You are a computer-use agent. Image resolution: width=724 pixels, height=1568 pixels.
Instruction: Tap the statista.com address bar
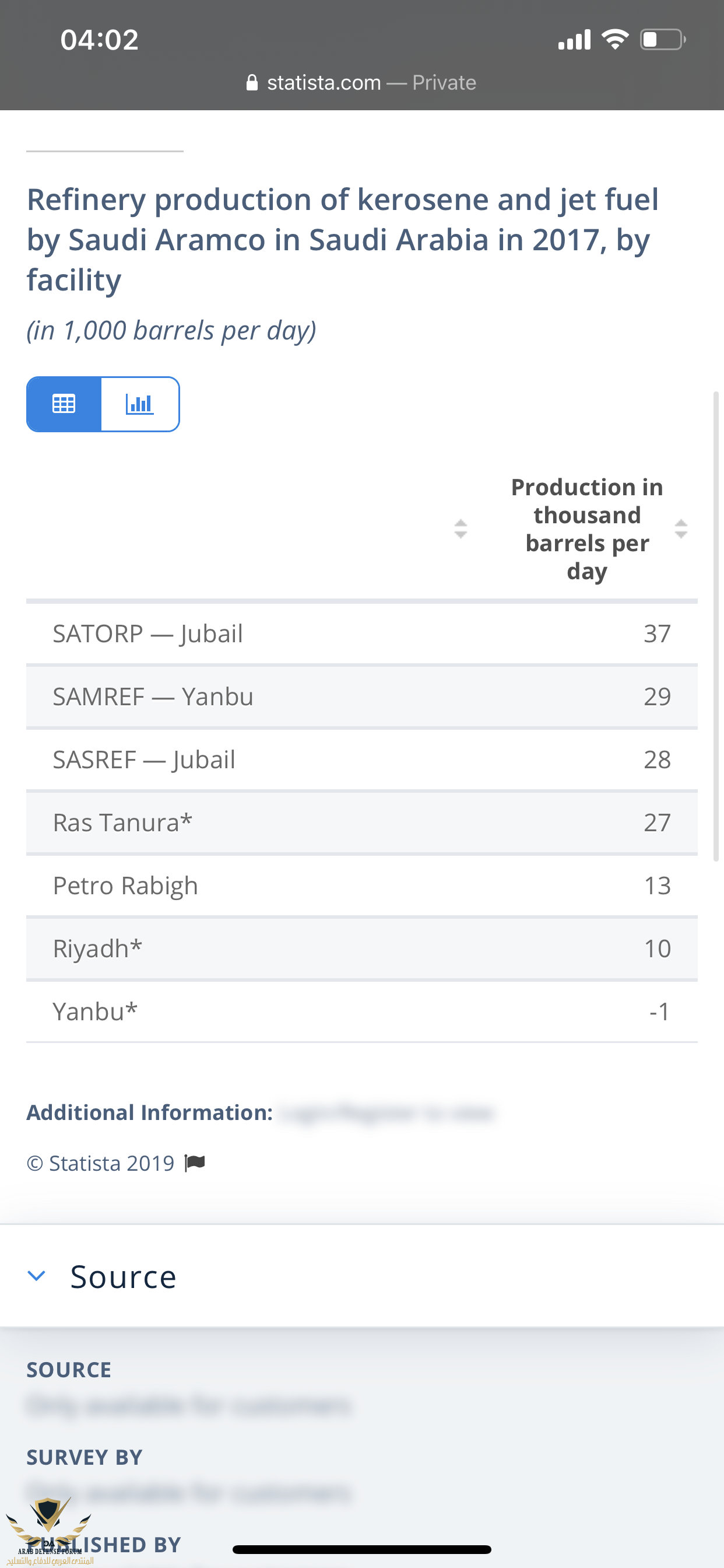point(361,83)
